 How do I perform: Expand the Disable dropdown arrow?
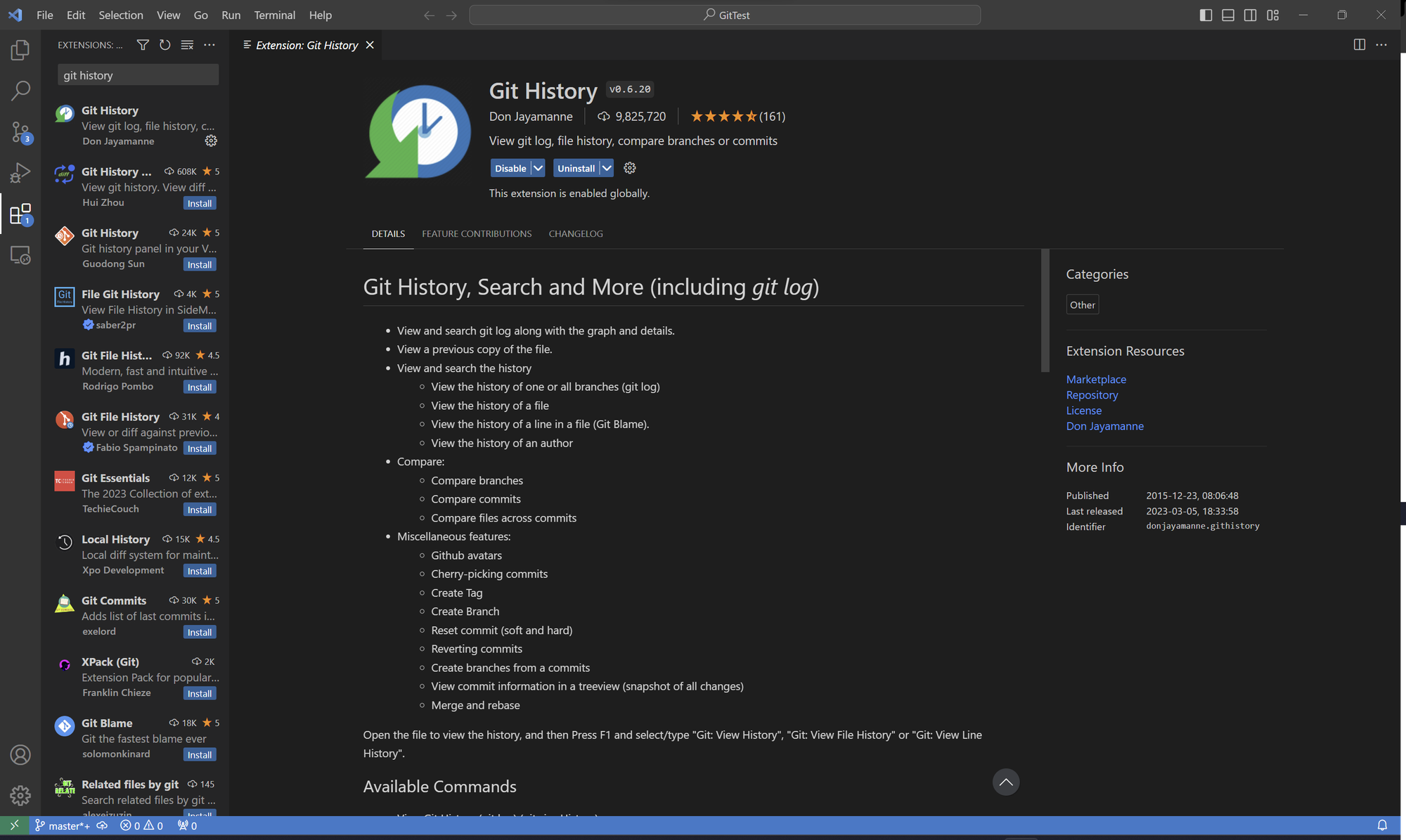click(538, 168)
